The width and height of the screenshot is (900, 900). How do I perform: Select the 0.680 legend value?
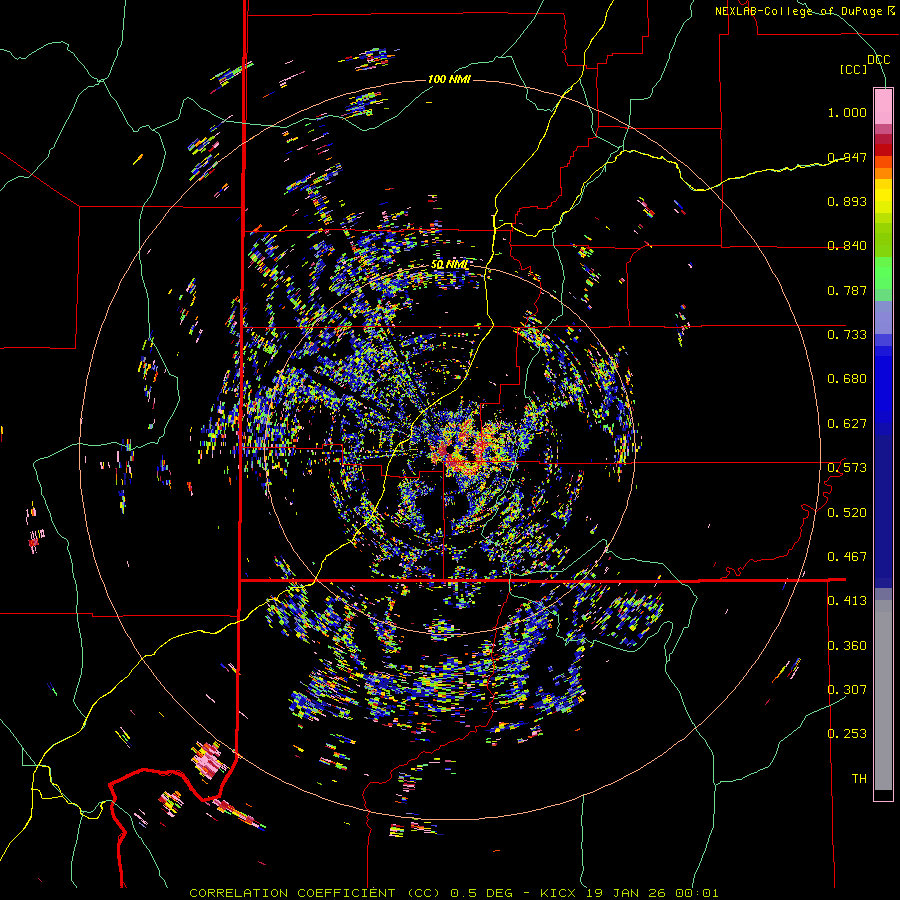(x=847, y=379)
